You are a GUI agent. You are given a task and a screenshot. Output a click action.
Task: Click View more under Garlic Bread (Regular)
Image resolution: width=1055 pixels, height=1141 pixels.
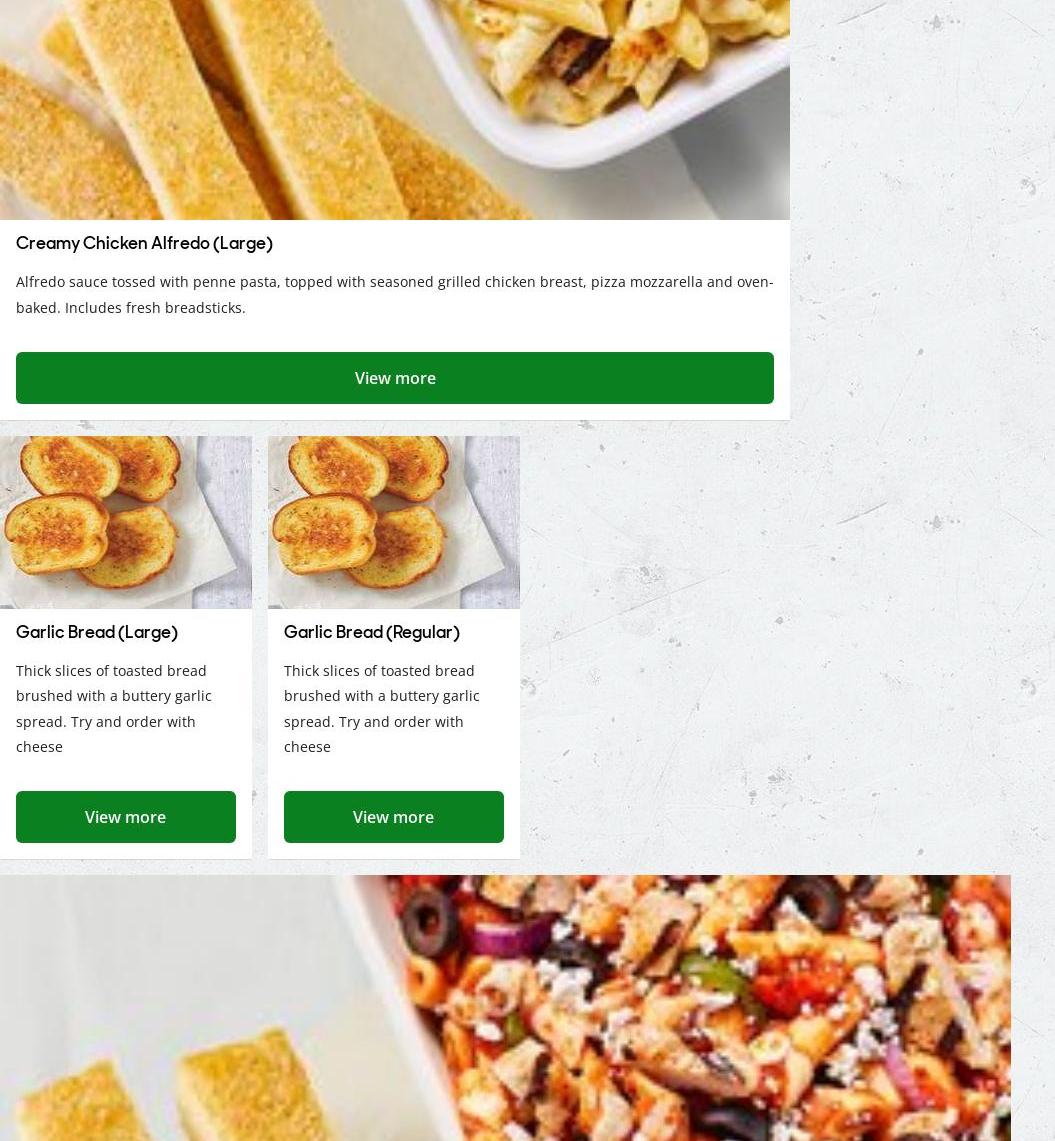point(394,816)
